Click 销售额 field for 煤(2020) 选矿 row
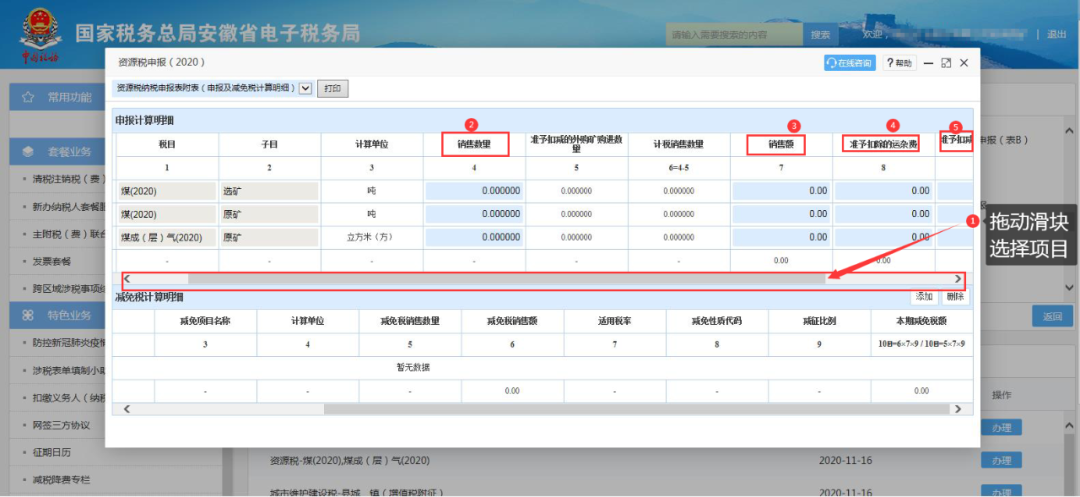The height and width of the screenshot is (497, 1080). (x=781, y=191)
